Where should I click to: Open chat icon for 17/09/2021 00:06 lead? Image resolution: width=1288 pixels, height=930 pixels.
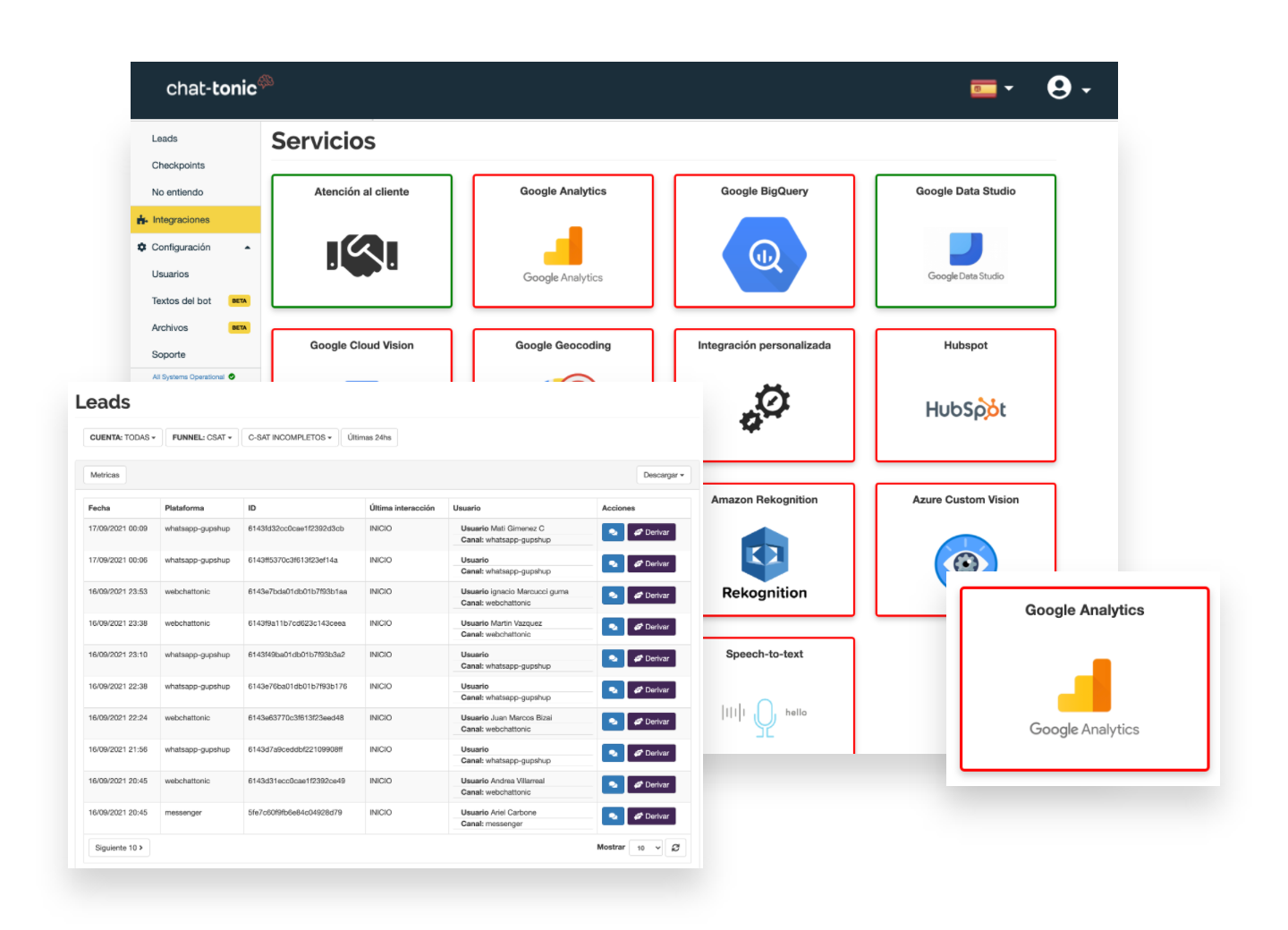coord(613,563)
